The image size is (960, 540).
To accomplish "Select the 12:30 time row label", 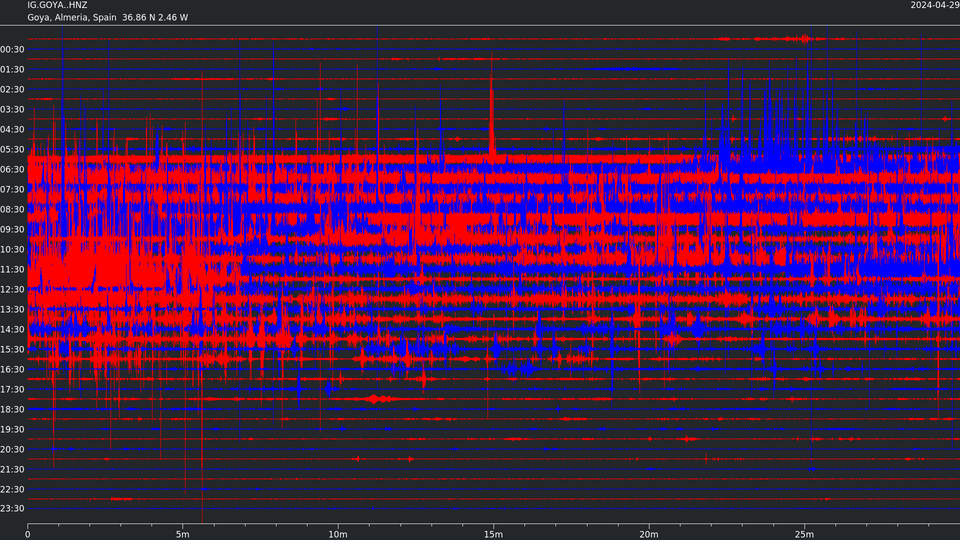I will [x=12, y=290].
